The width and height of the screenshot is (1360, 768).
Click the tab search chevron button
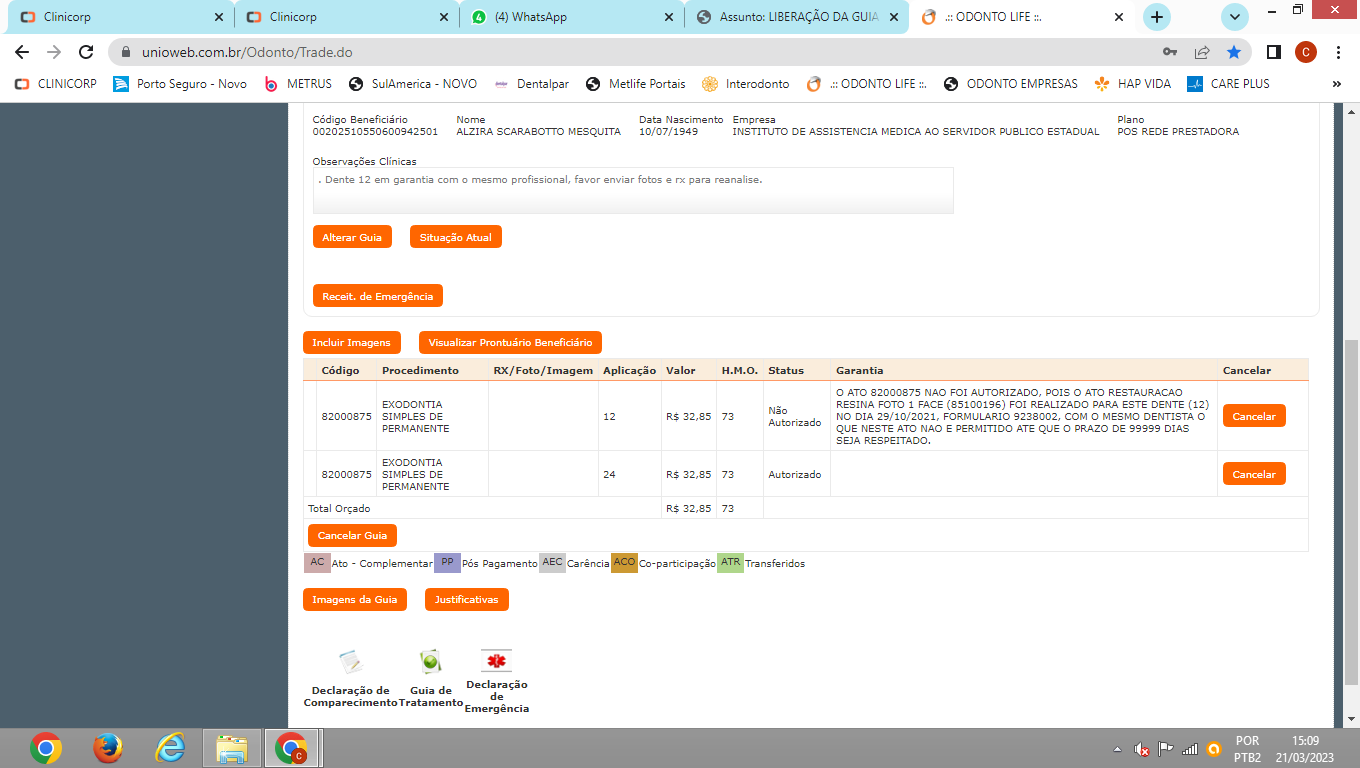pyautogui.click(x=1236, y=17)
